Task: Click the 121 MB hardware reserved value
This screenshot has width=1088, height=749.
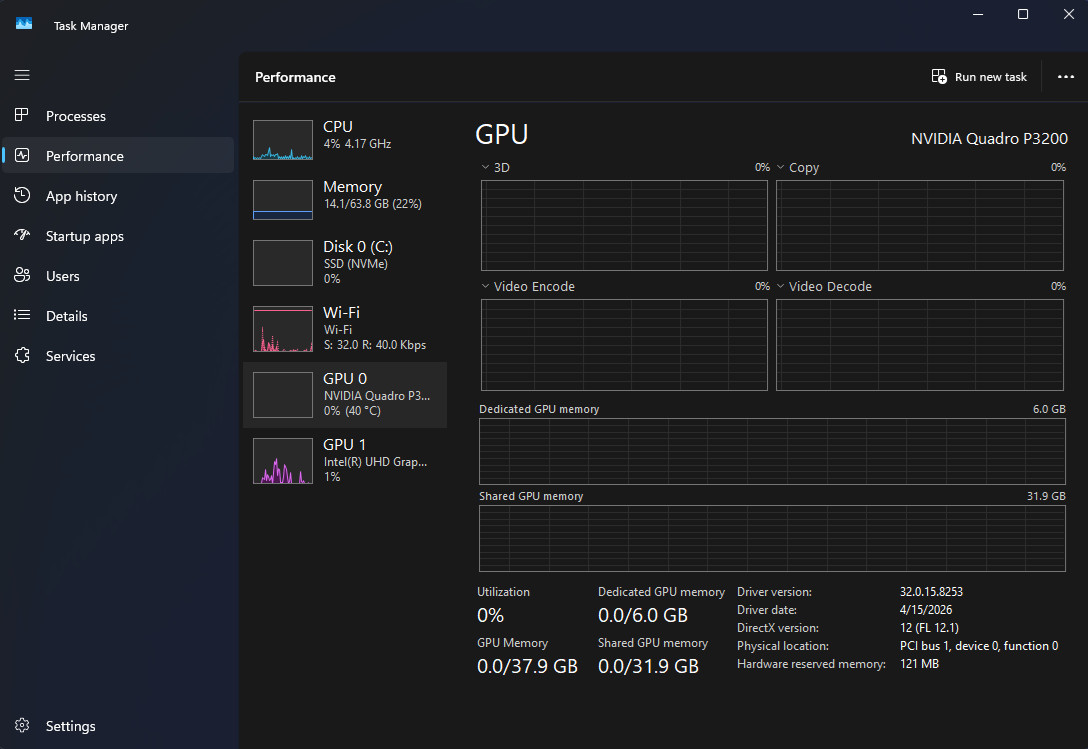Action: coord(919,664)
